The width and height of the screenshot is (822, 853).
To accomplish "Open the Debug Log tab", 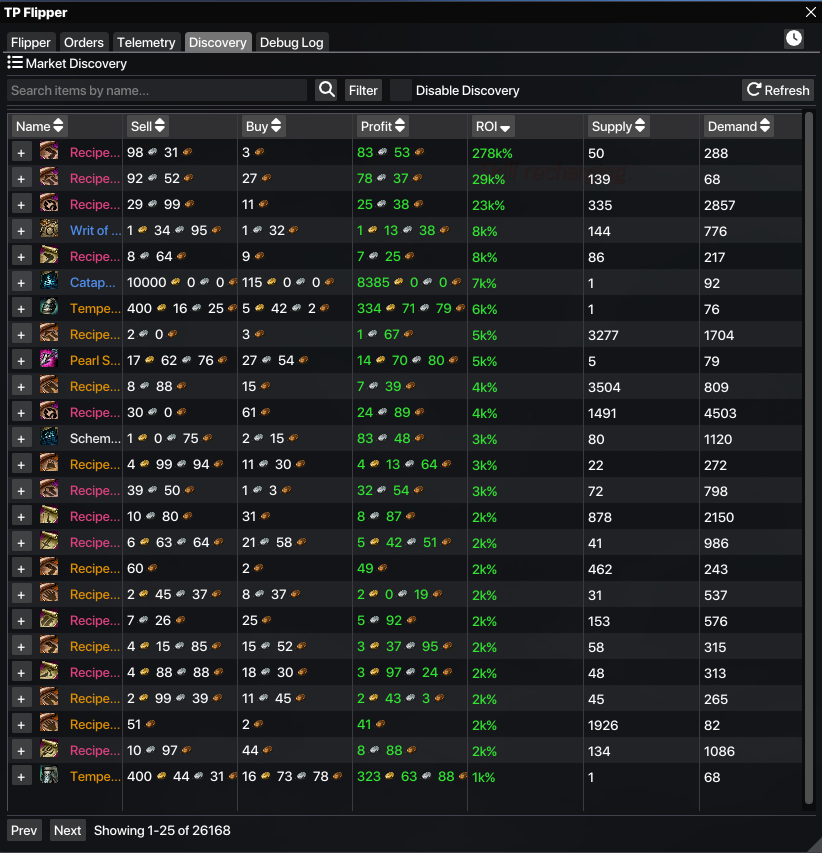I will coord(291,42).
